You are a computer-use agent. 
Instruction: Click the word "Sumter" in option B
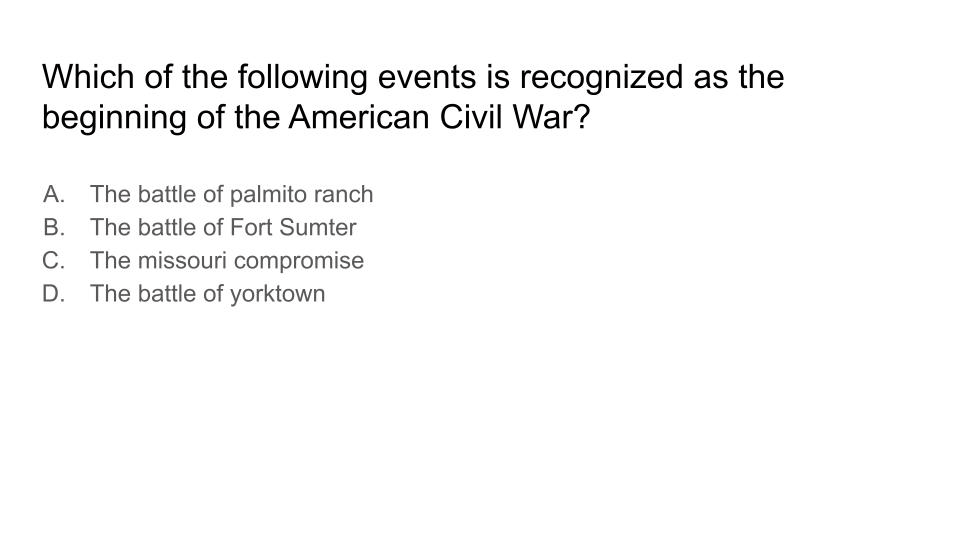click(x=318, y=228)
